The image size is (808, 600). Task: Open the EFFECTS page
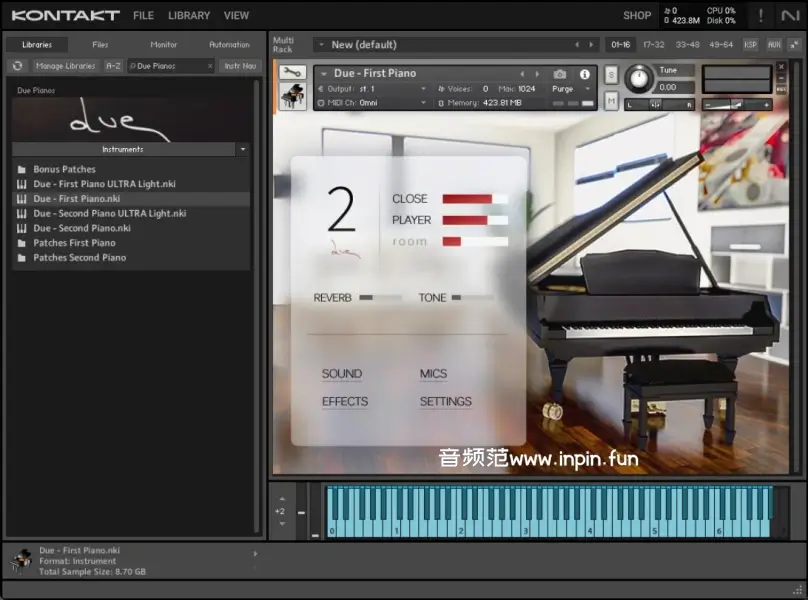[x=345, y=402]
